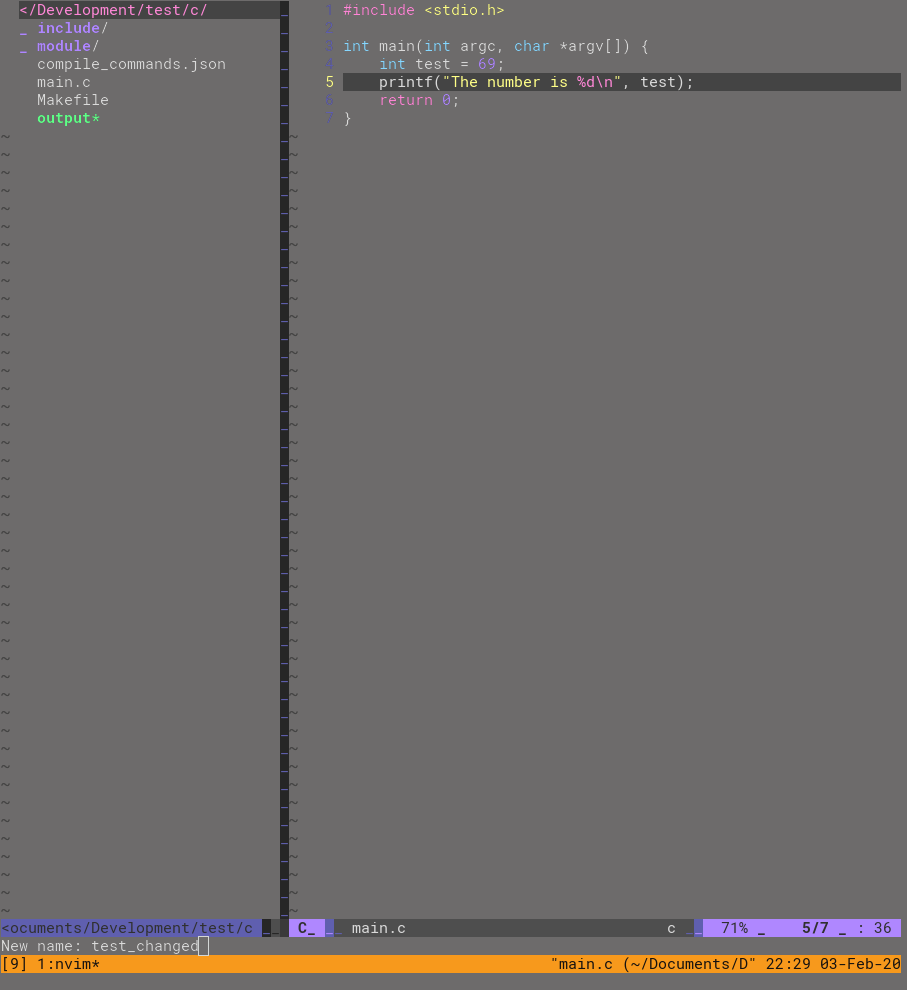
Task: Click the </Development/test/c/ root path header
Action: point(113,10)
